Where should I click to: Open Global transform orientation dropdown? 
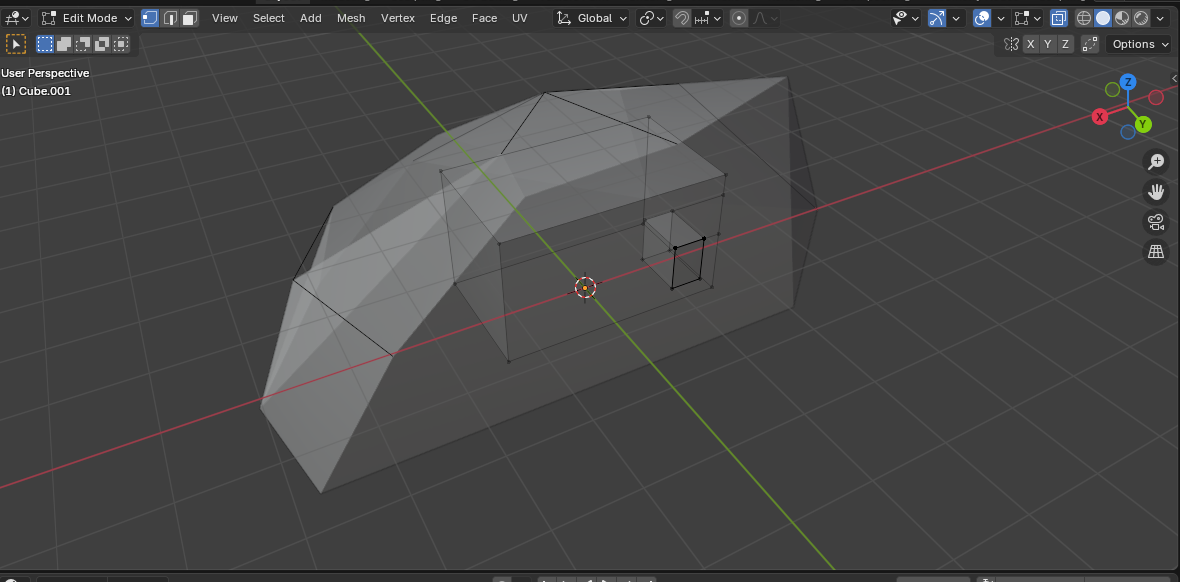click(592, 18)
